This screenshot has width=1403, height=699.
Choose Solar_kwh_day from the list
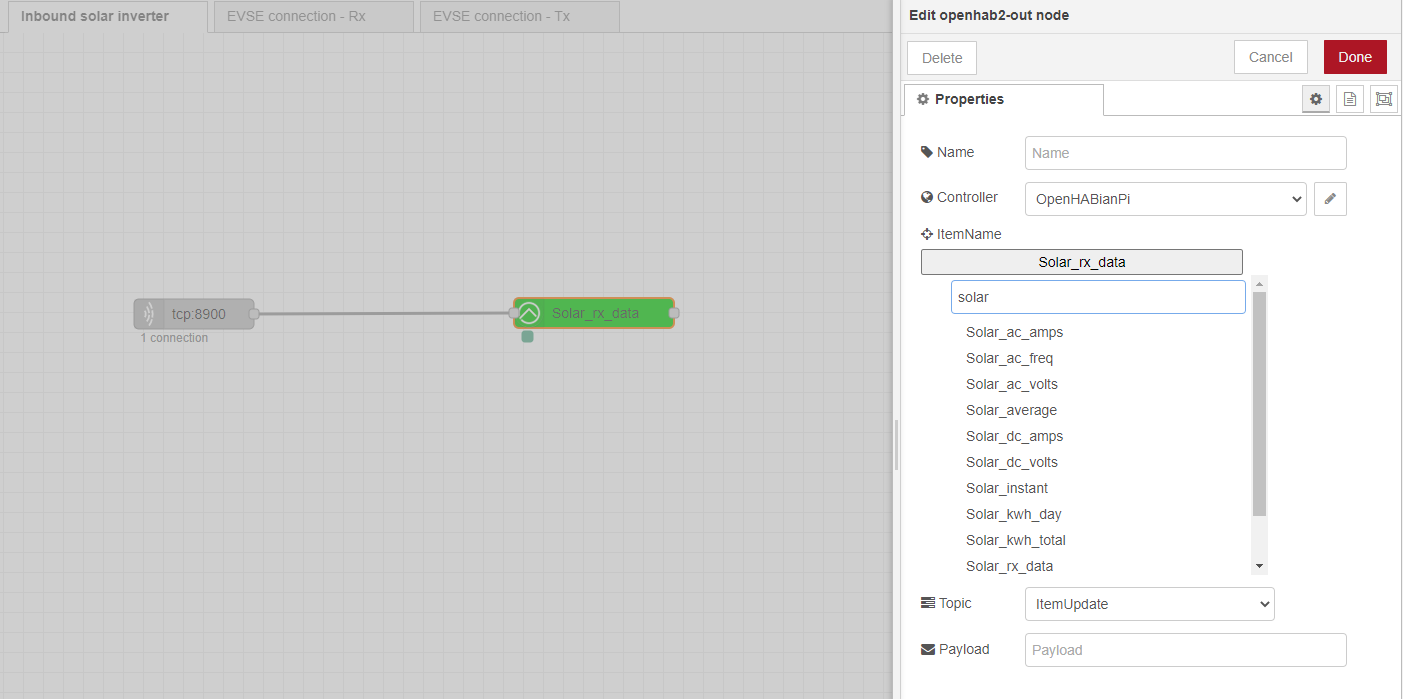[1013, 514]
